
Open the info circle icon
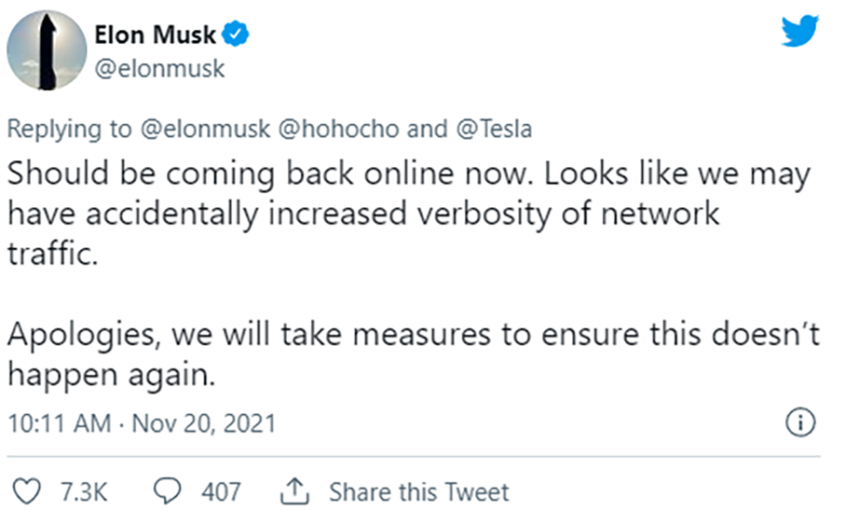[x=799, y=424]
